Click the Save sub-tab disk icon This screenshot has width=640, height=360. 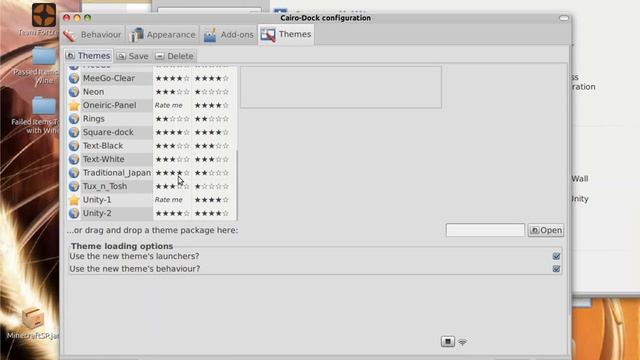click(x=121, y=56)
